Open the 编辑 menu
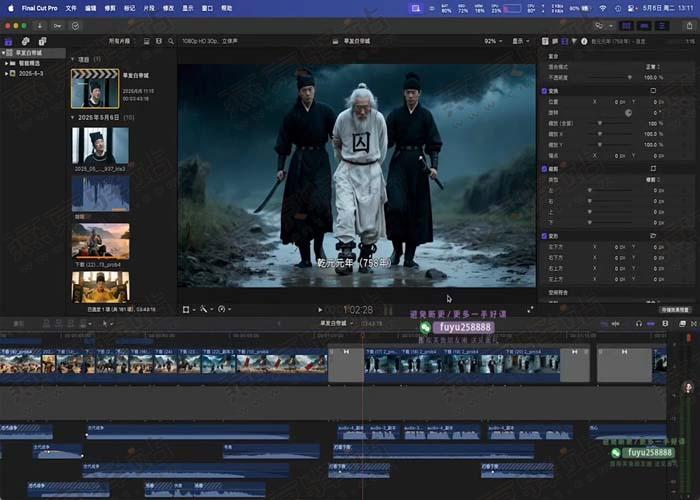 tap(91, 8)
